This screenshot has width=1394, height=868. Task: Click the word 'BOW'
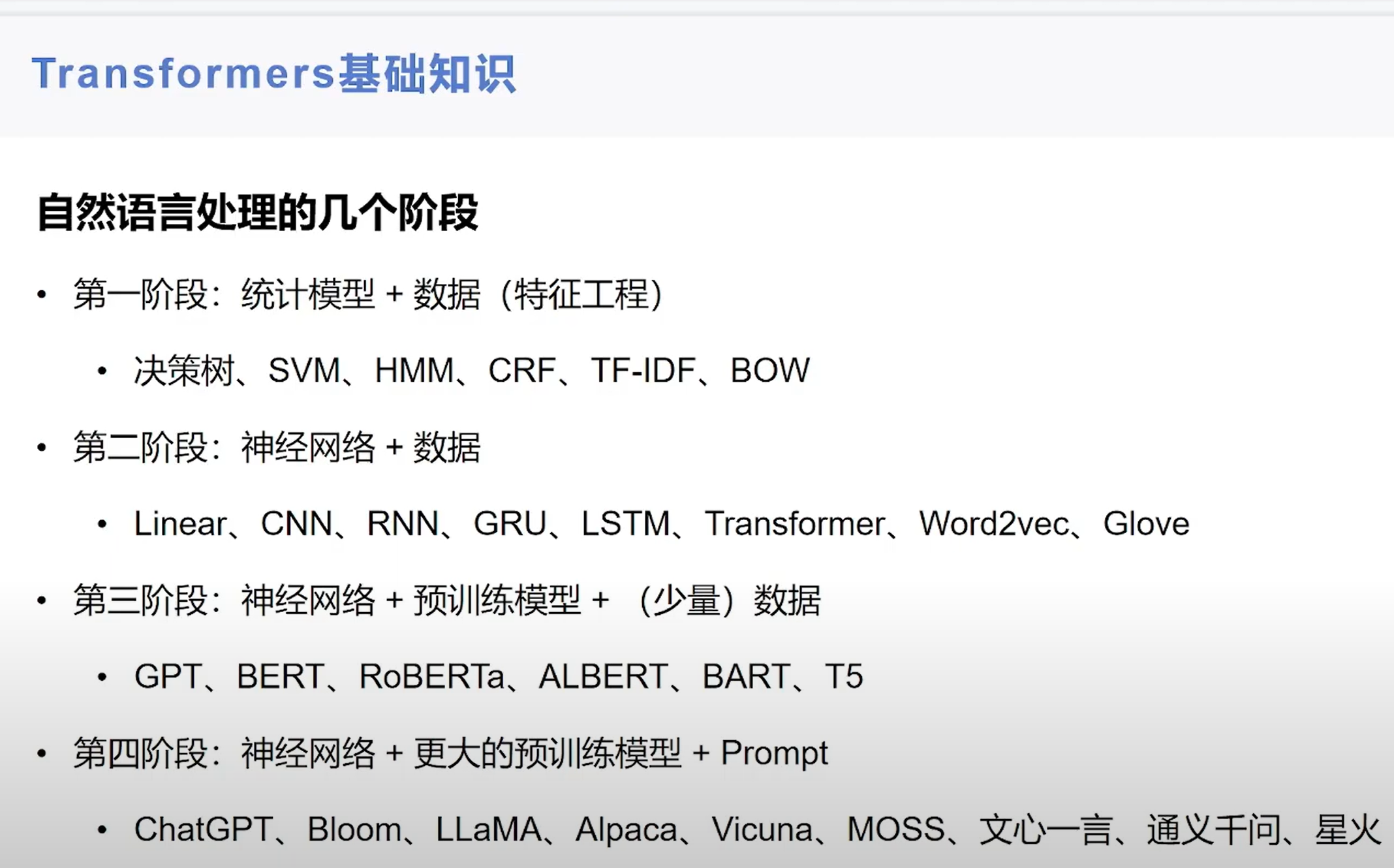click(x=770, y=371)
